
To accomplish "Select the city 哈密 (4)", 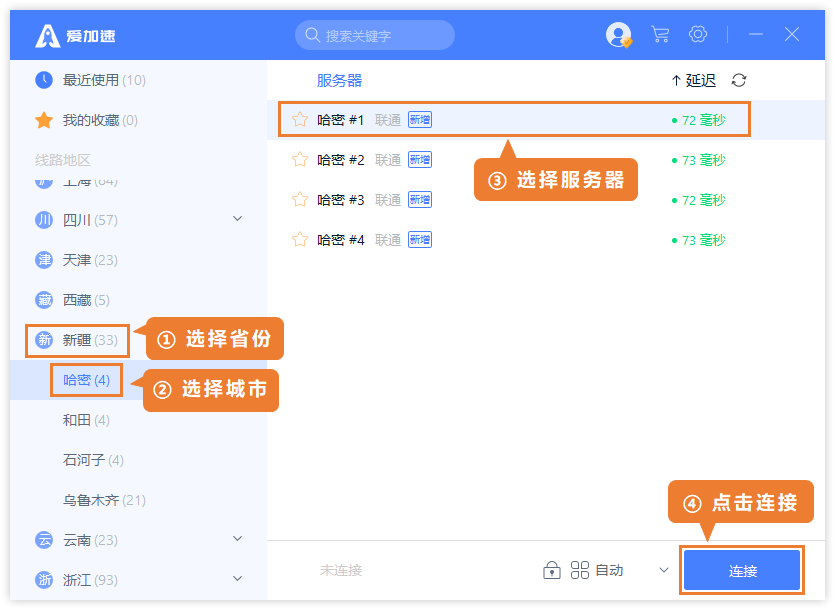I will coord(86,380).
